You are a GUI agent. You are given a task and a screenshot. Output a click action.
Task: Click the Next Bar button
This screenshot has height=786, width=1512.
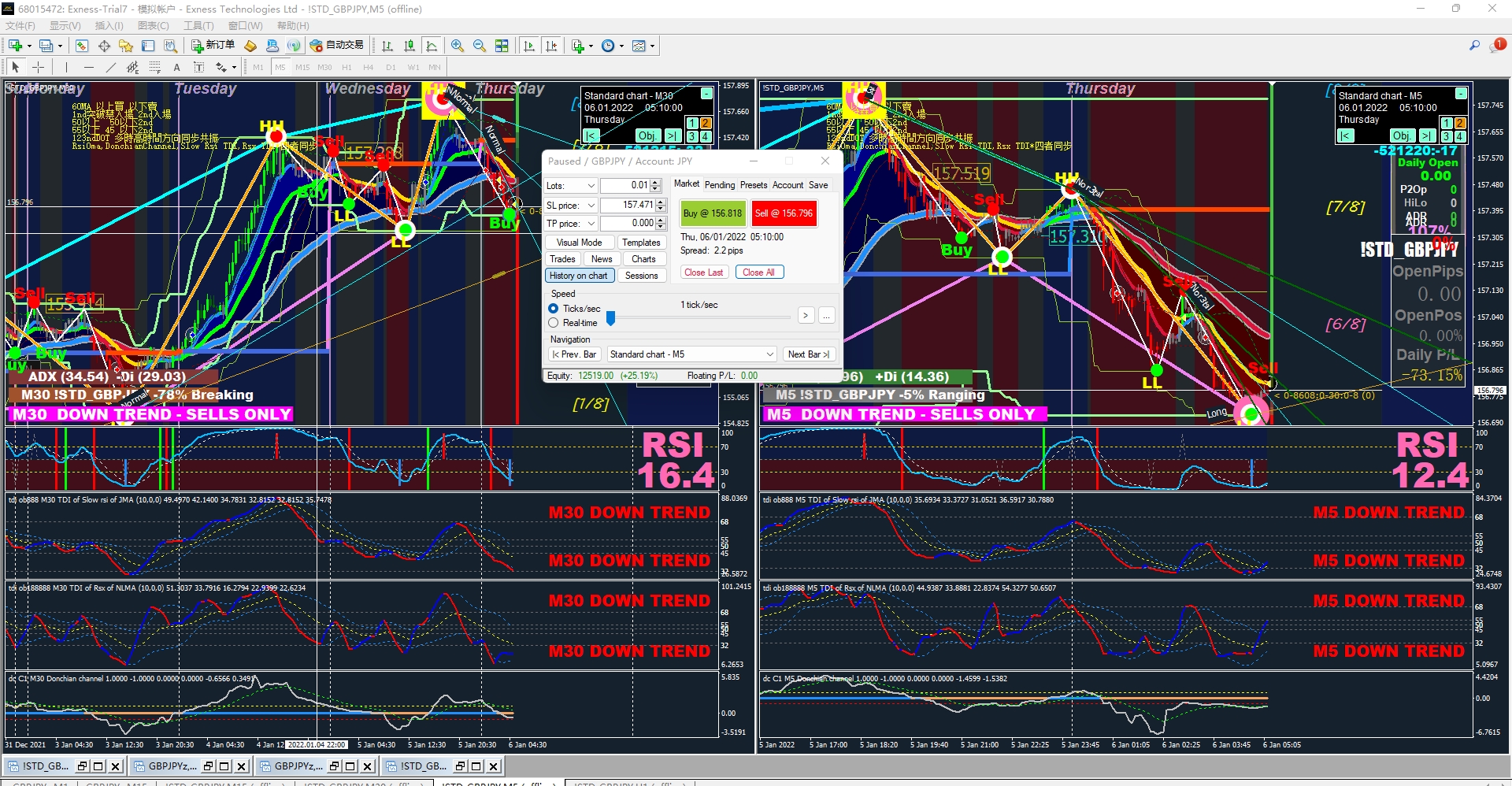point(808,354)
